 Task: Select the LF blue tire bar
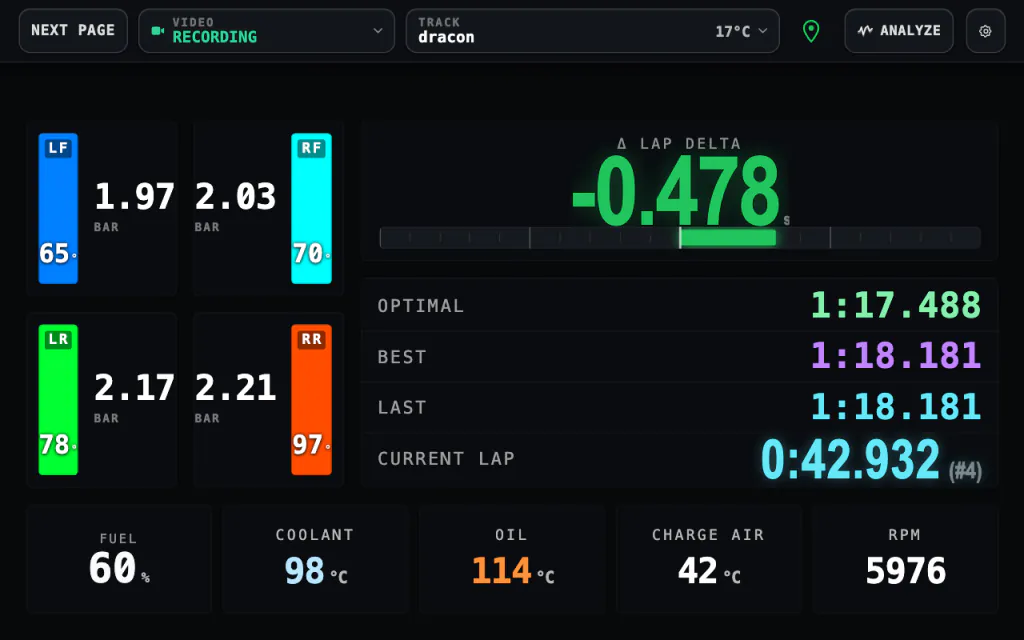point(58,208)
